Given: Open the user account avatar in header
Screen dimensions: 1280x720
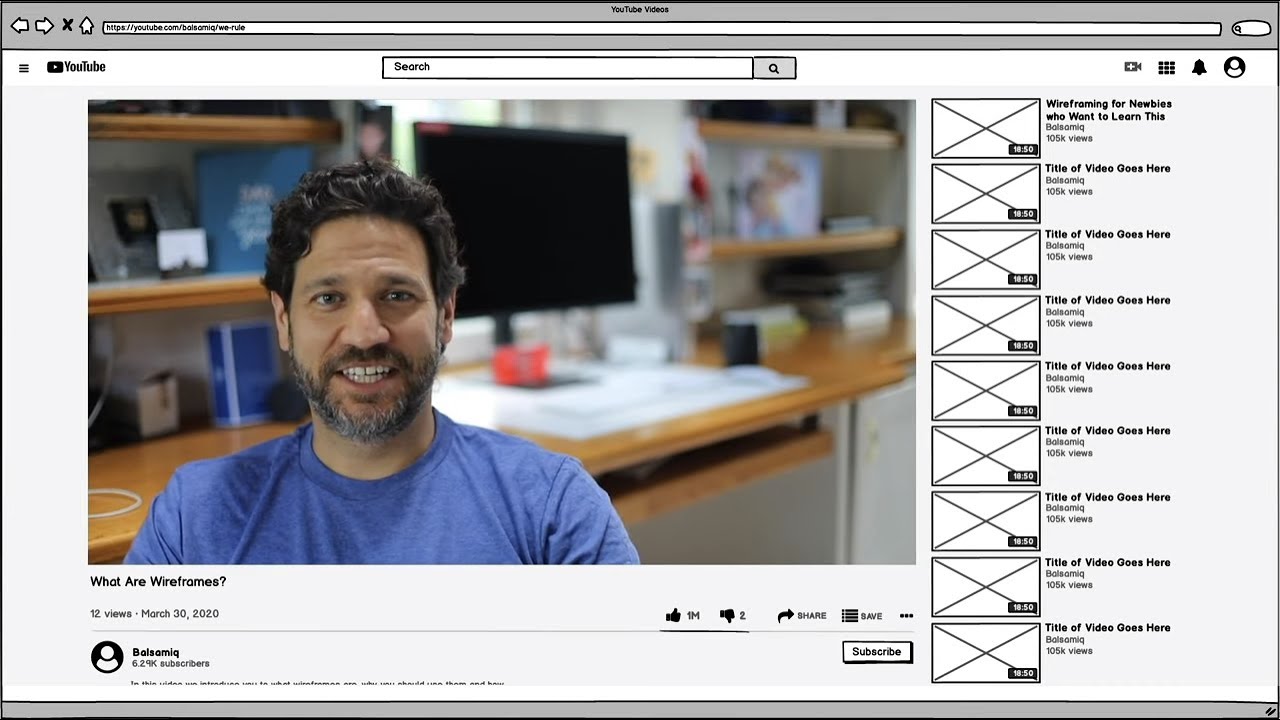Looking at the screenshot, I should [1235, 67].
